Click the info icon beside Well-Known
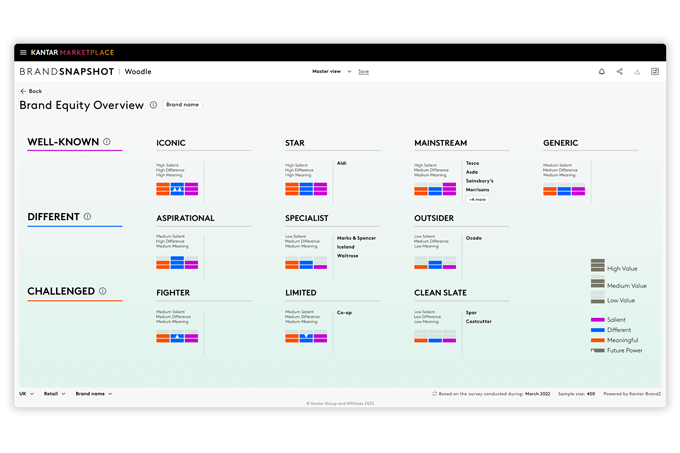The width and height of the screenshot is (680, 453). point(107,142)
